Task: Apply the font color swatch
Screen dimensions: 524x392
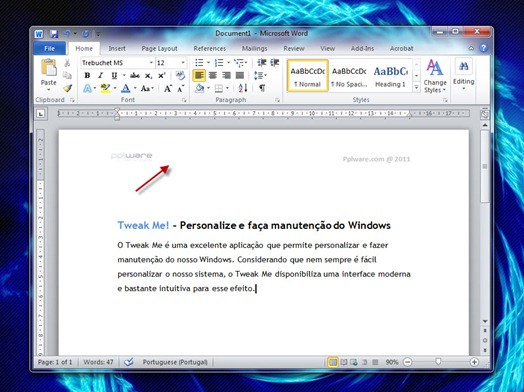Action: point(125,89)
